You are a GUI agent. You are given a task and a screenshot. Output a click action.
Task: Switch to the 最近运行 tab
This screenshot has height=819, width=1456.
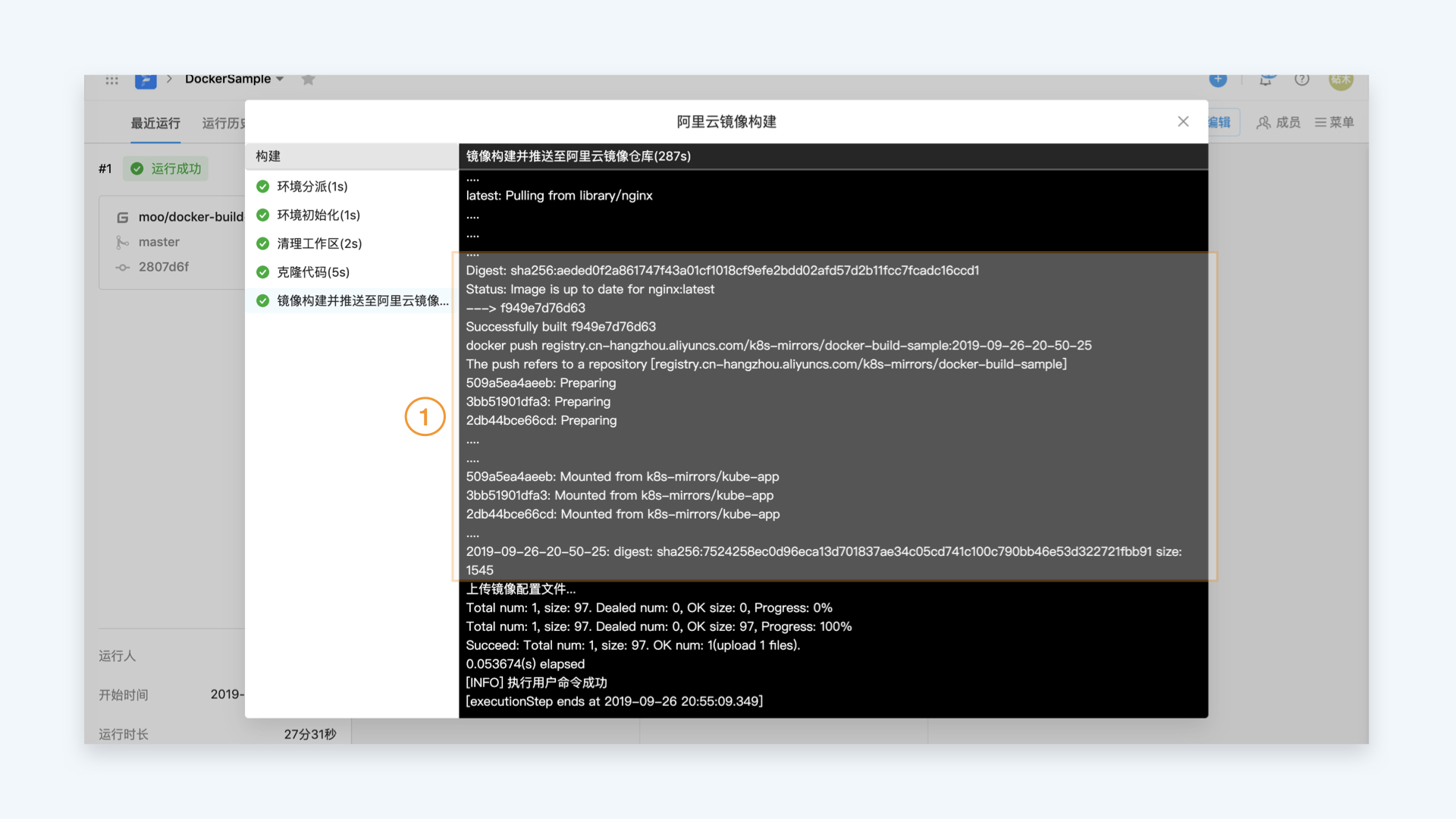click(x=155, y=123)
